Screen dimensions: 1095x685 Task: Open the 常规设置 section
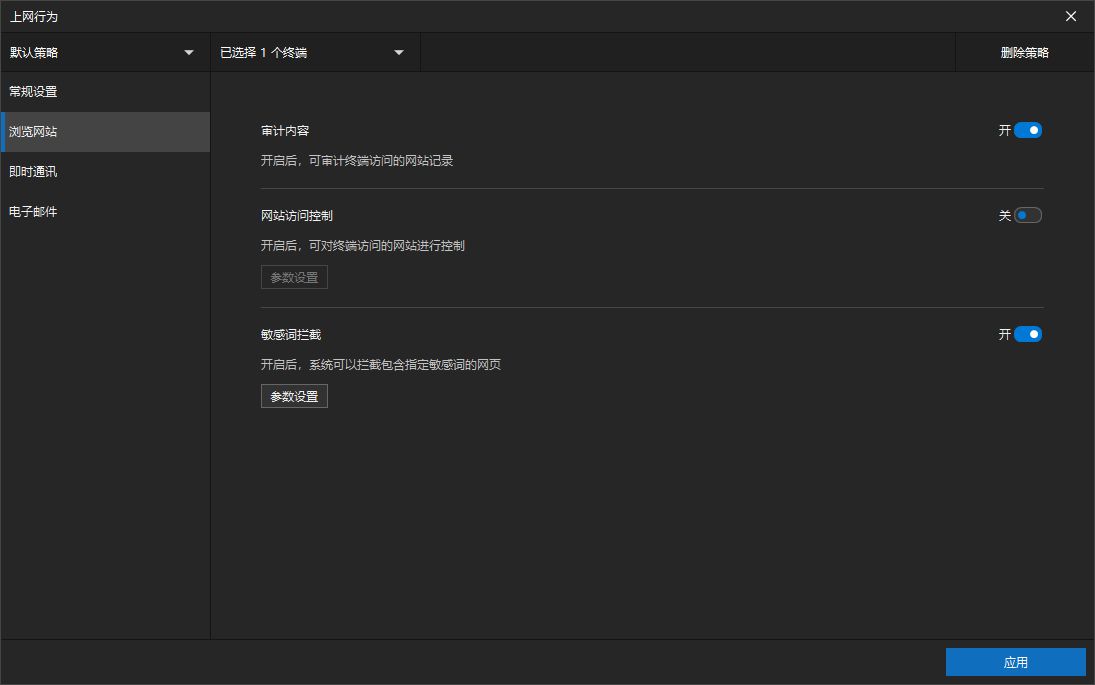coord(105,91)
